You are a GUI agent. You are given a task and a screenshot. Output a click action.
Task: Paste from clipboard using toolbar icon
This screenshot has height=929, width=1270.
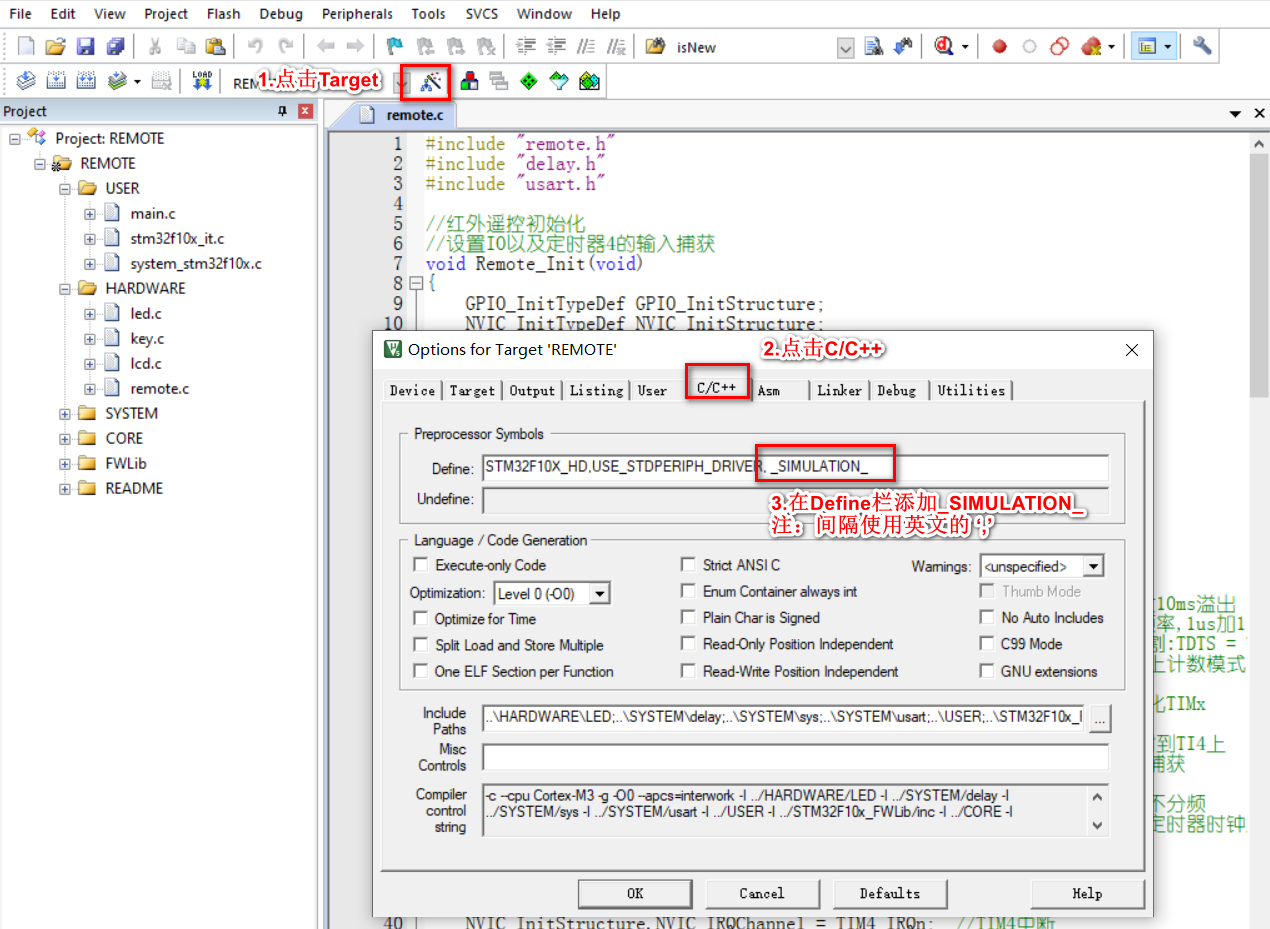pos(215,46)
